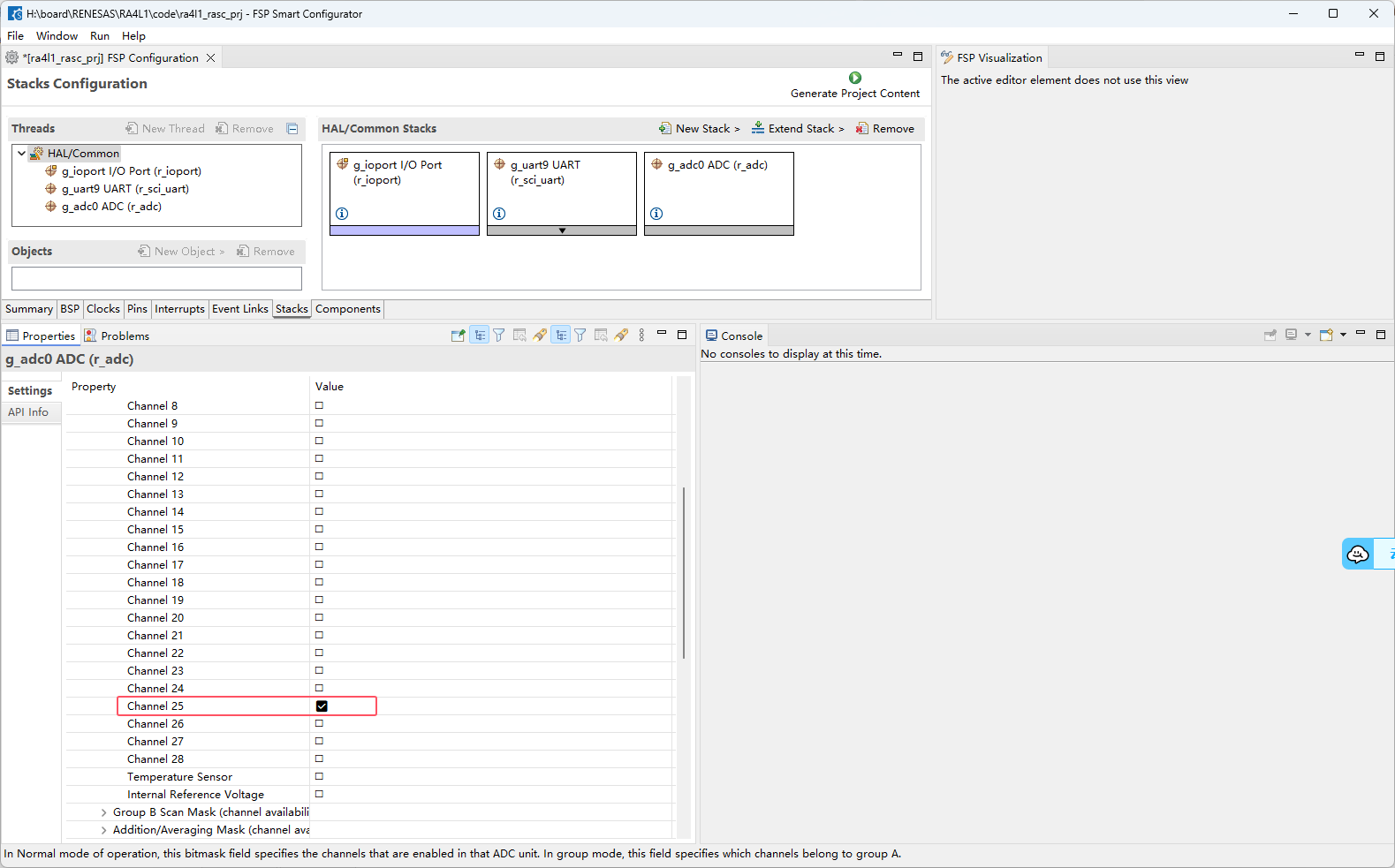Expand the g_uart9 UART stack arrow

click(562, 230)
